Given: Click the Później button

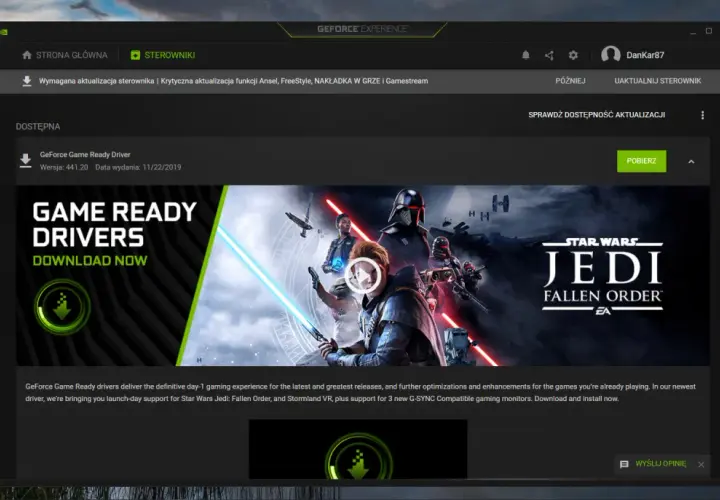Looking at the screenshot, I should coord(570,81).
